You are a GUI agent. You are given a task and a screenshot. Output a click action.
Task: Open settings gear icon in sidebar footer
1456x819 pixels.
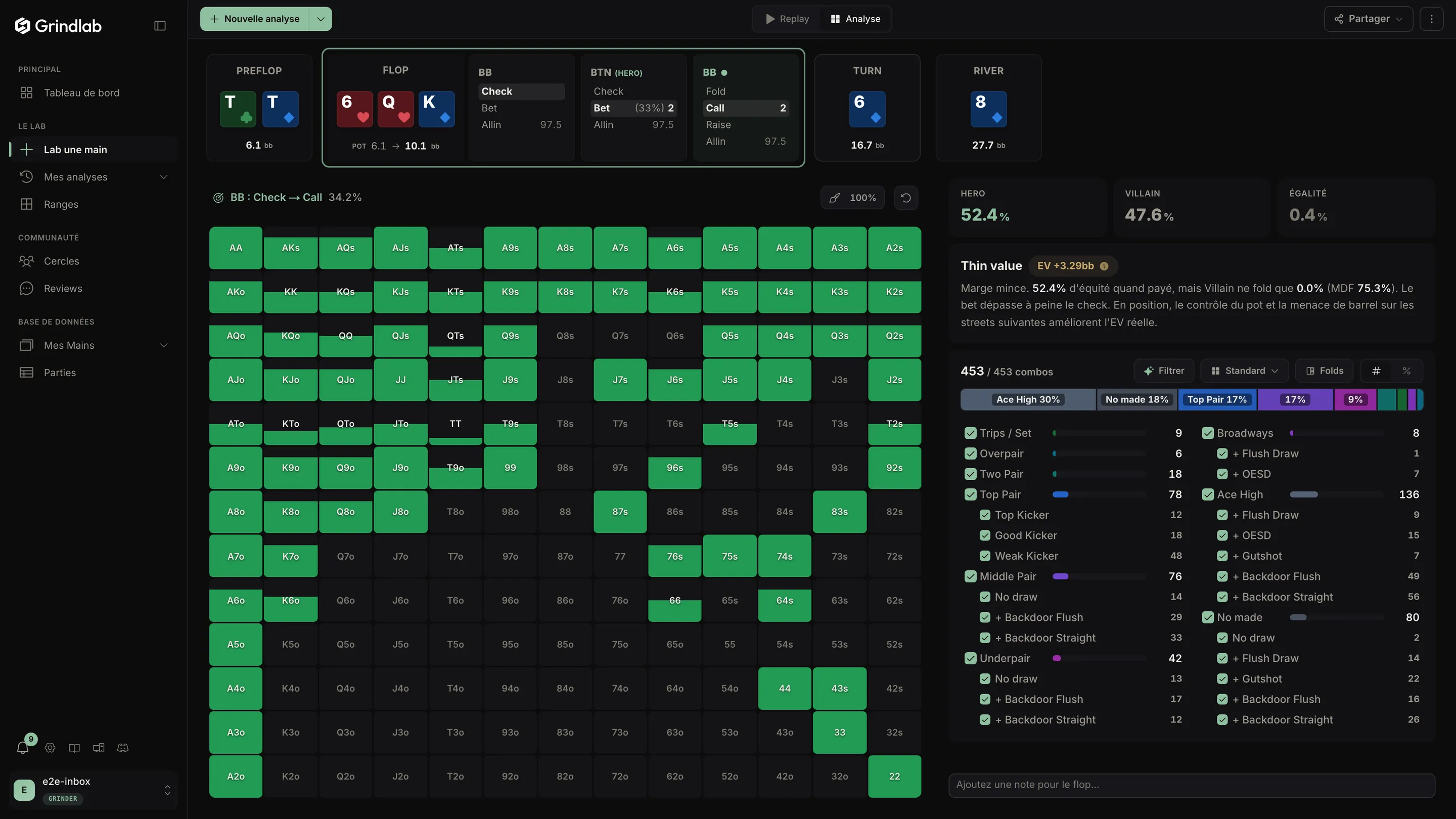point(51,748)
